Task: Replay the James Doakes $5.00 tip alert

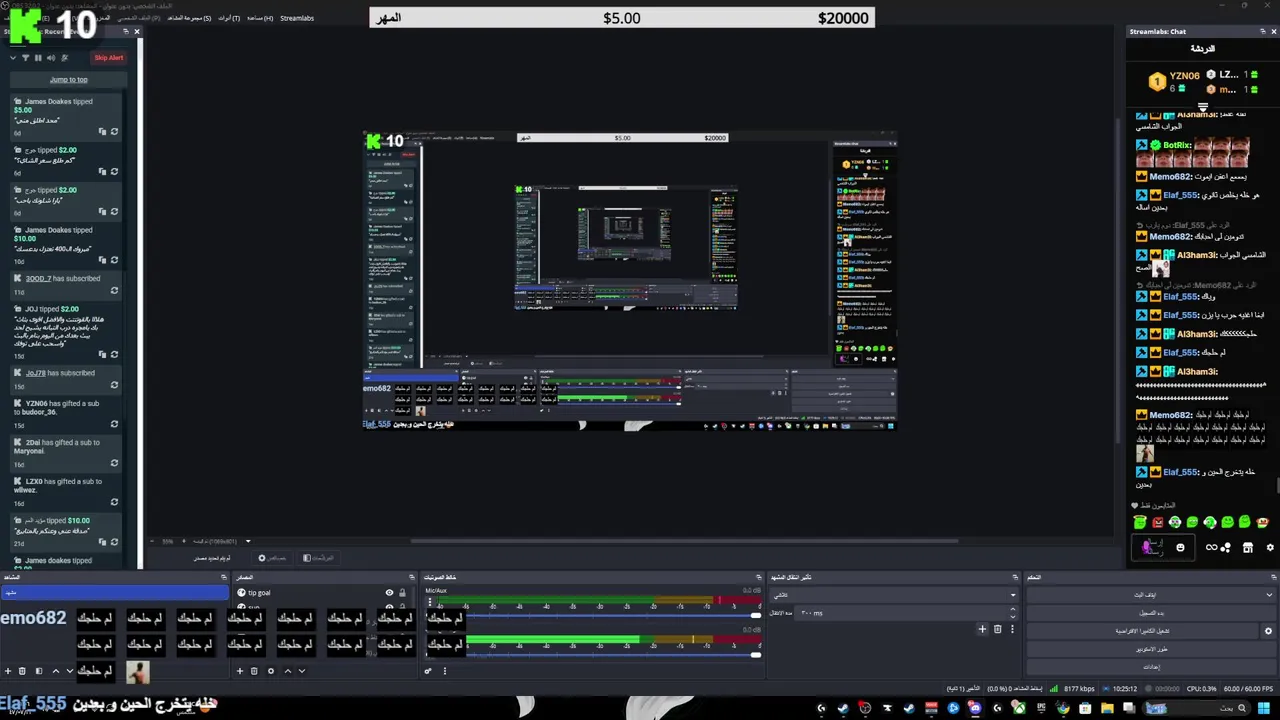Action: 114,131
